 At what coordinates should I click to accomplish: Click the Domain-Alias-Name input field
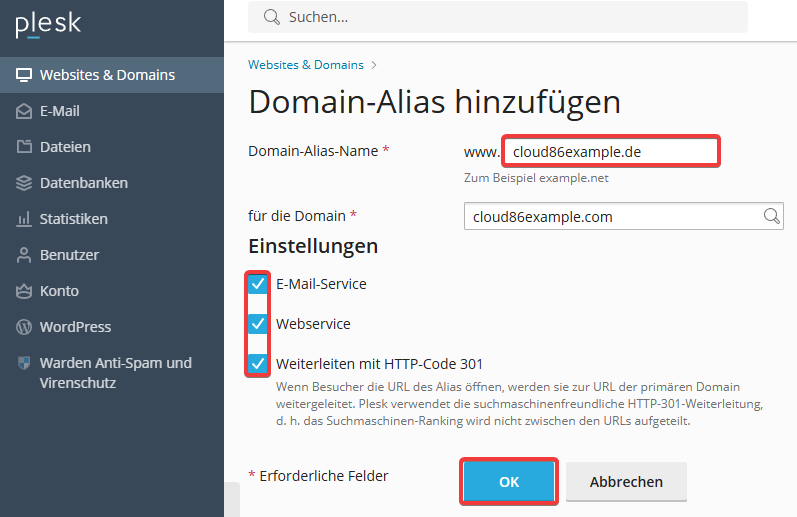pyautogui.click(x=611, y=151)
